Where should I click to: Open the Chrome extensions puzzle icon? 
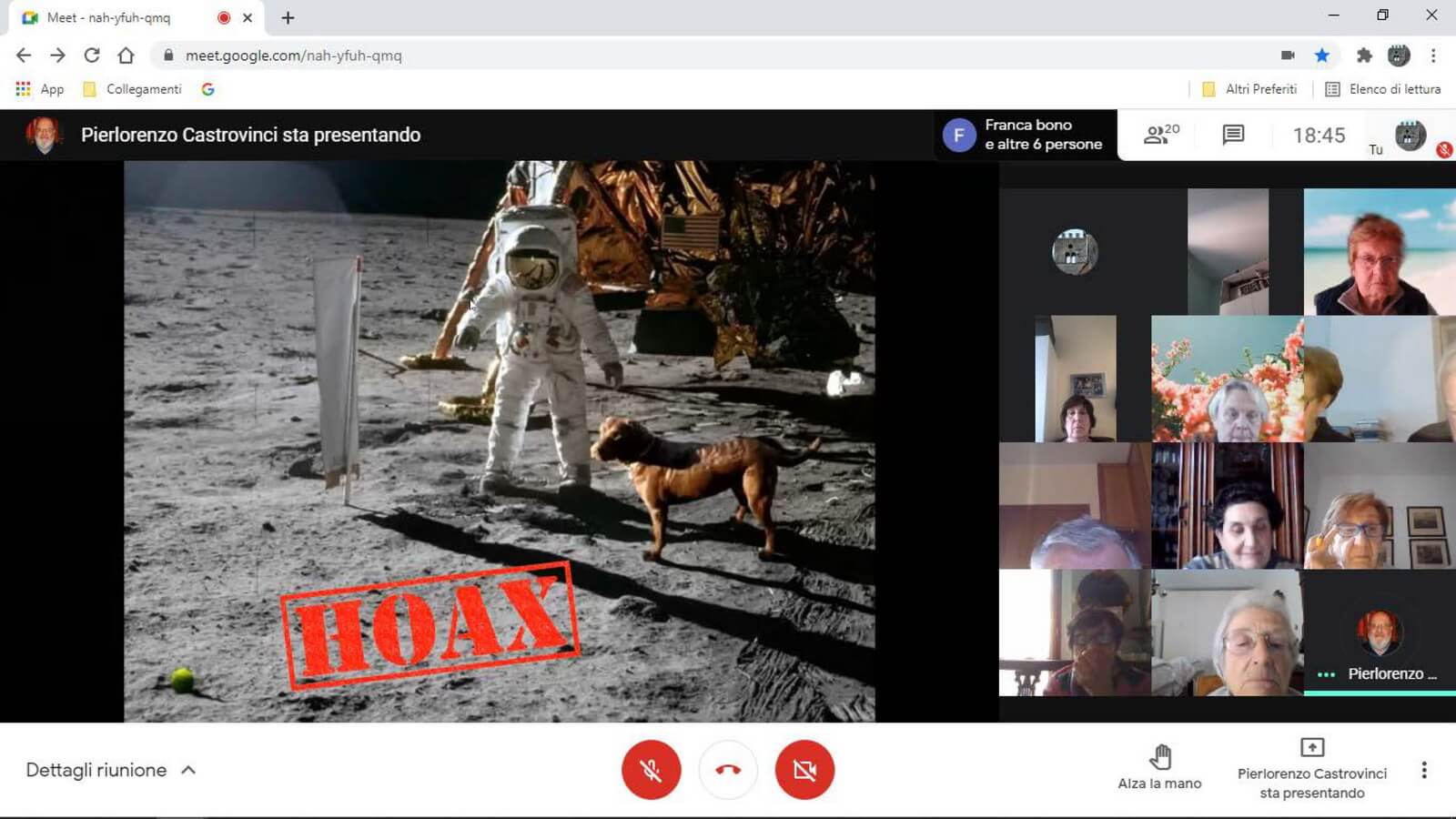point(1363,56)
